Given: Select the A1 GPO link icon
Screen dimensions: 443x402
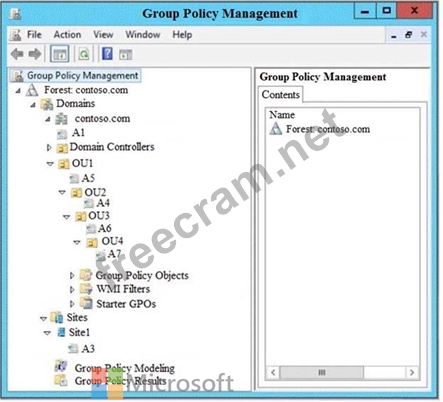Looking at the screenshot, I should (62, 134).
